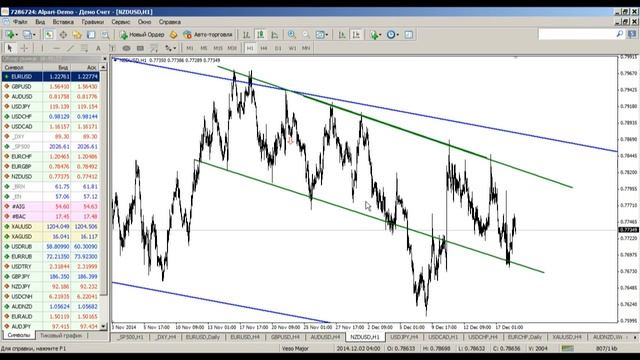Select the text 'A' drawing tool
This screenshot has width=640, height=360.
tap(98, 48)
